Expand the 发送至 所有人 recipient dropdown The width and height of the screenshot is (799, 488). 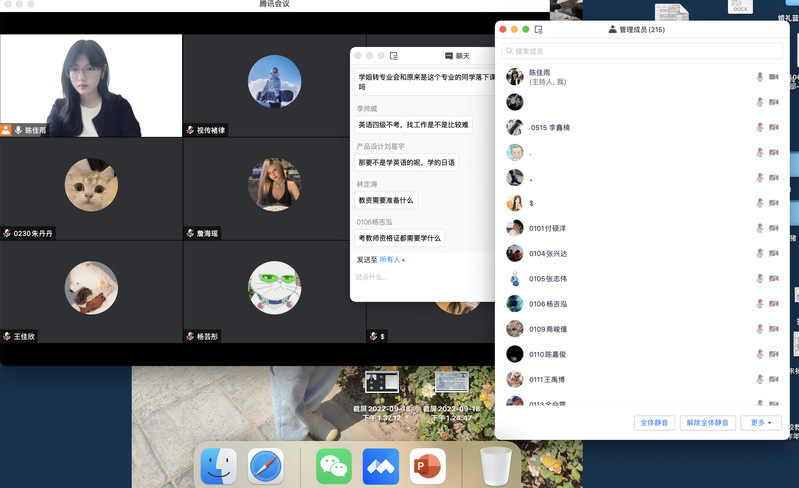click(392, 260)
